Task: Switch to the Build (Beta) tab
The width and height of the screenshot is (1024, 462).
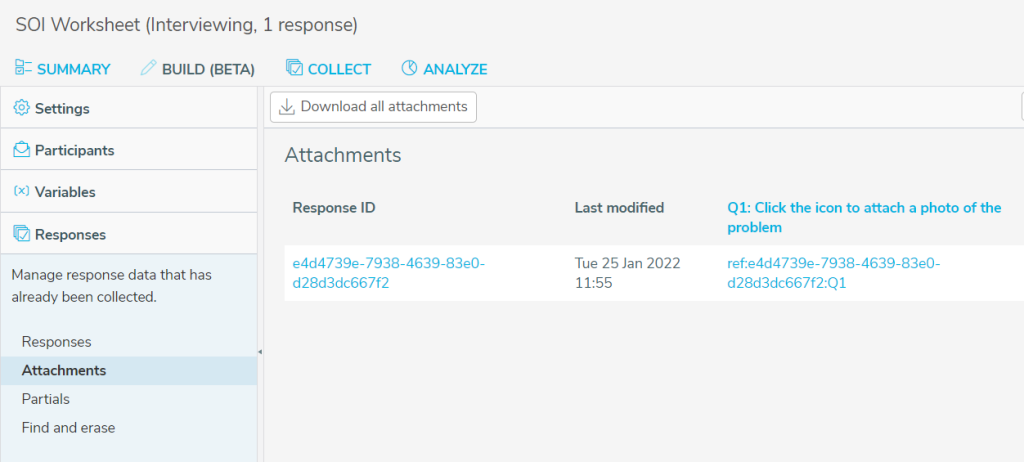Action: (208, 69)
